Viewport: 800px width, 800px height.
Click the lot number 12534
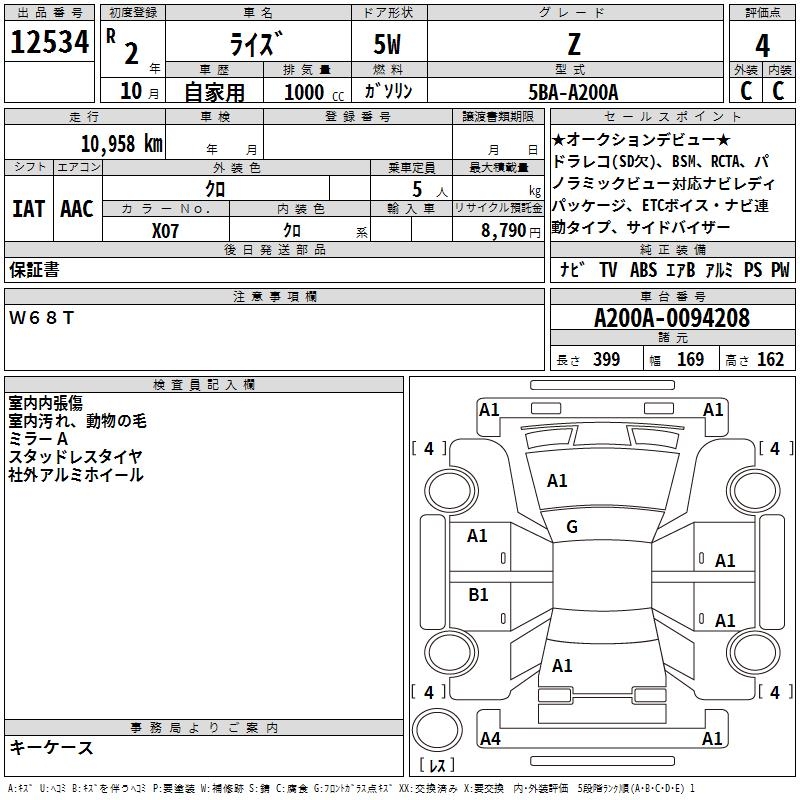click(49, 42)
